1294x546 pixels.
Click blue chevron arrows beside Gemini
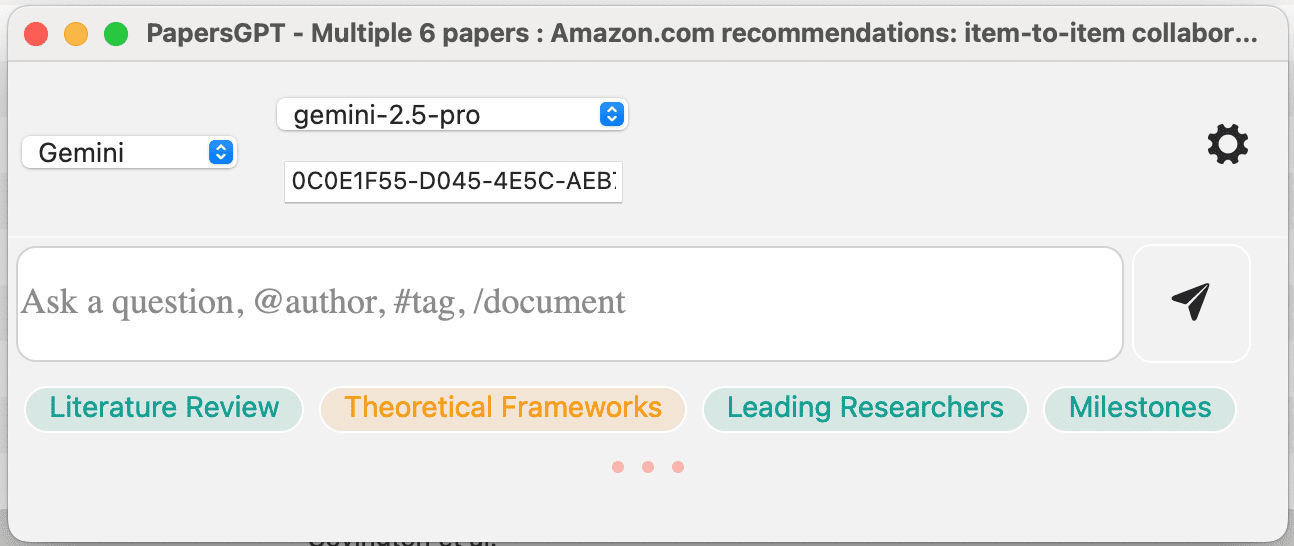pos(221,152)
